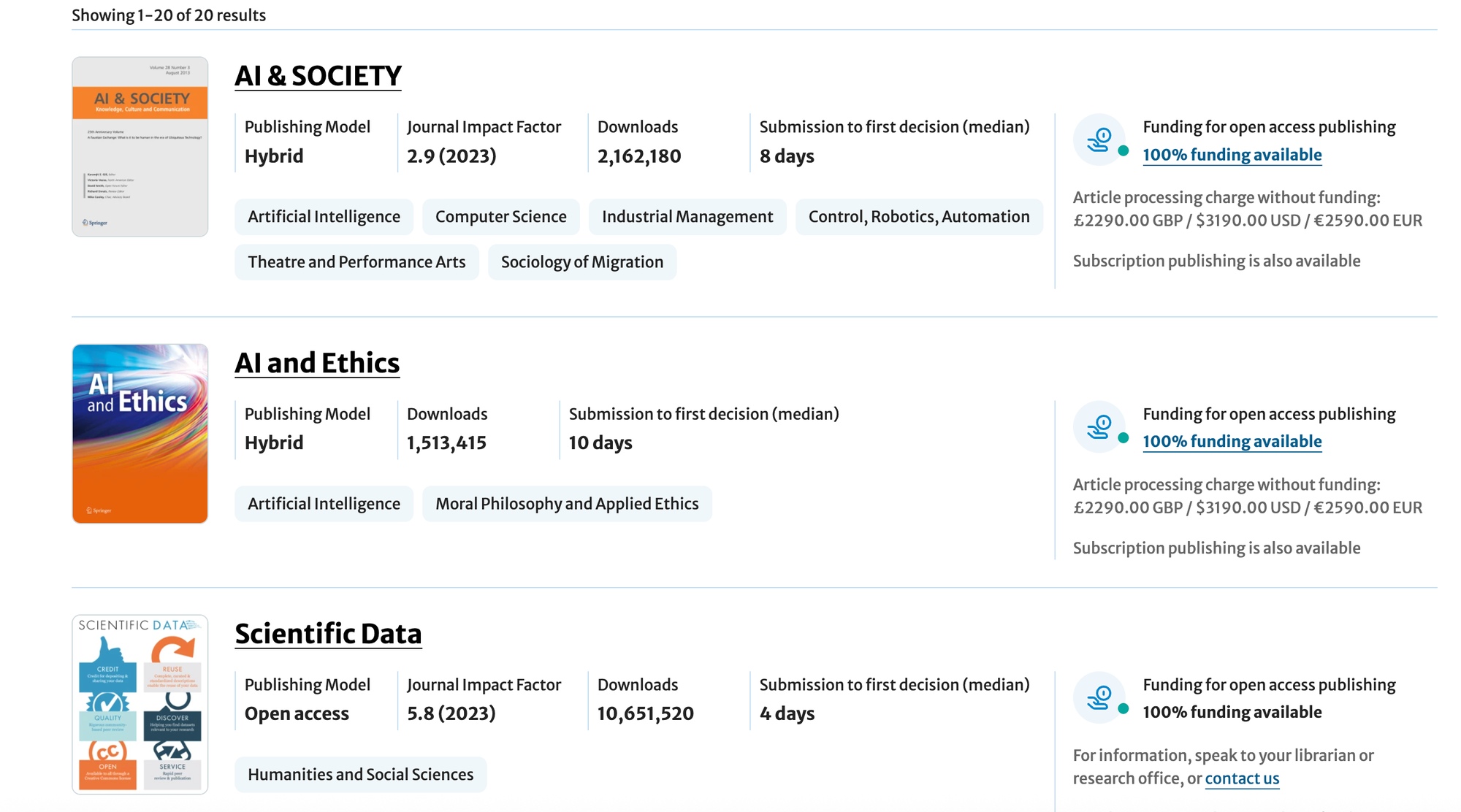1461x812 pixels.
Task: Select Moral Philosophy and Applied Ethics tag
Action: point(567,504)
